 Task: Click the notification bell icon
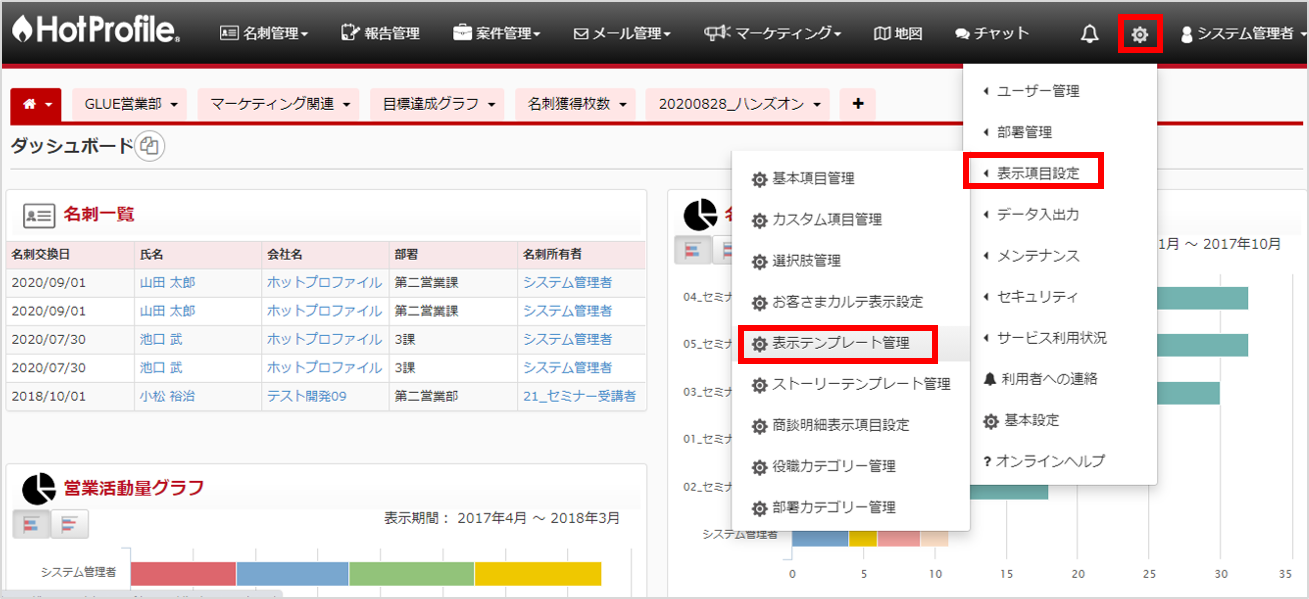point(1090,35)
